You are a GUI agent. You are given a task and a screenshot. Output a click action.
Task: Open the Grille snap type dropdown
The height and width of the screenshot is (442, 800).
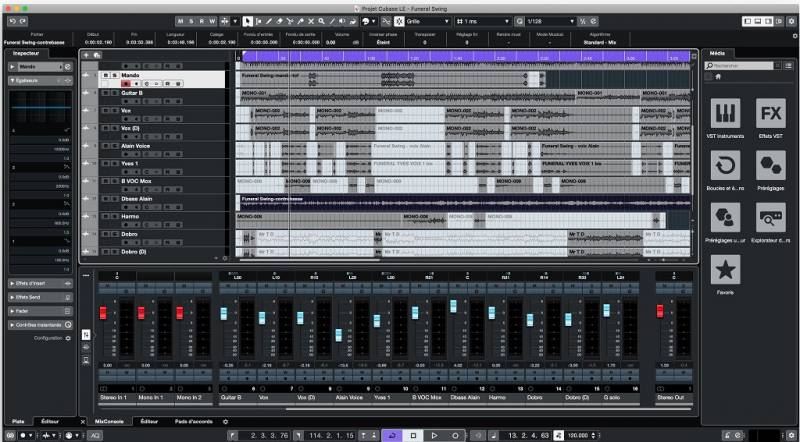click(x=423, y=20)
